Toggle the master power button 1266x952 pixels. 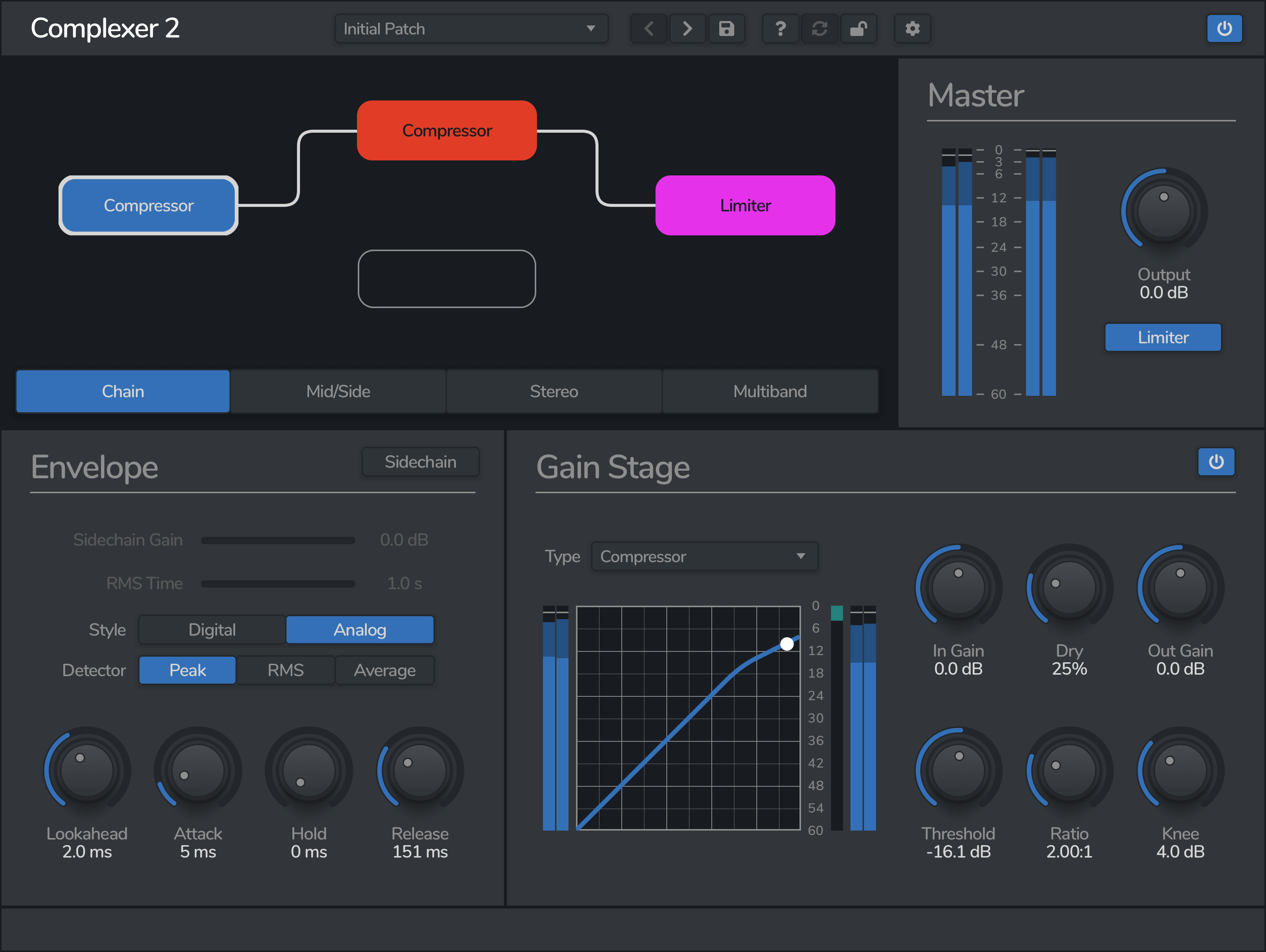[1225, 28]
